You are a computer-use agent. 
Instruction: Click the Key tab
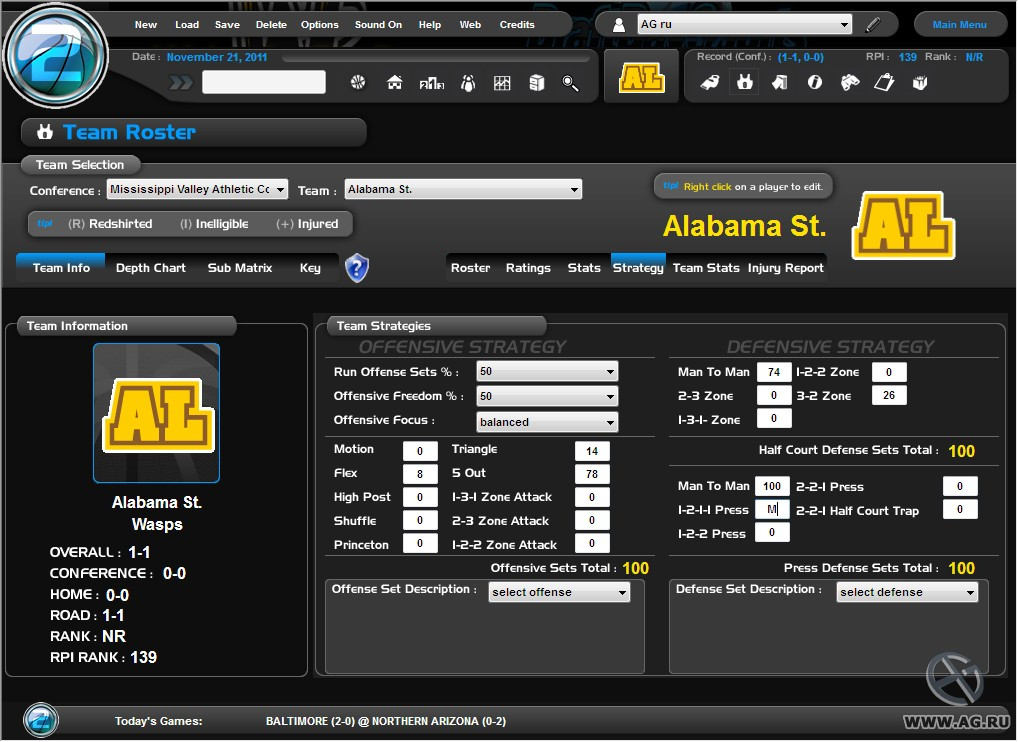click(310, 268)
